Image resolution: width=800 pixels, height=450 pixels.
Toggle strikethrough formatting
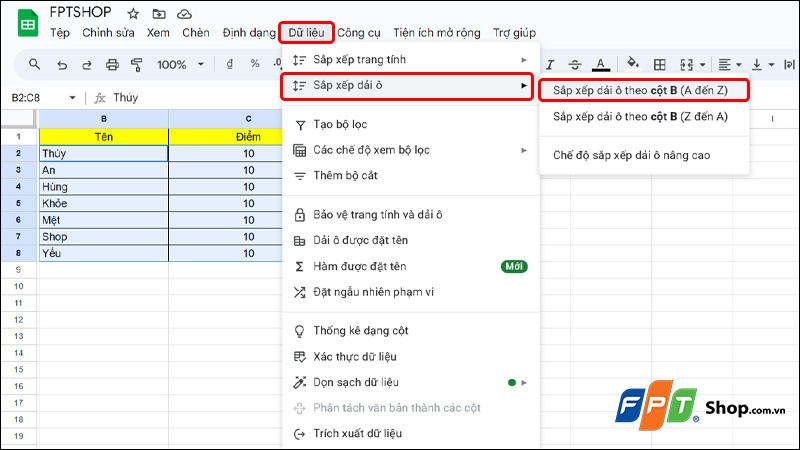[x=574, y=65]
